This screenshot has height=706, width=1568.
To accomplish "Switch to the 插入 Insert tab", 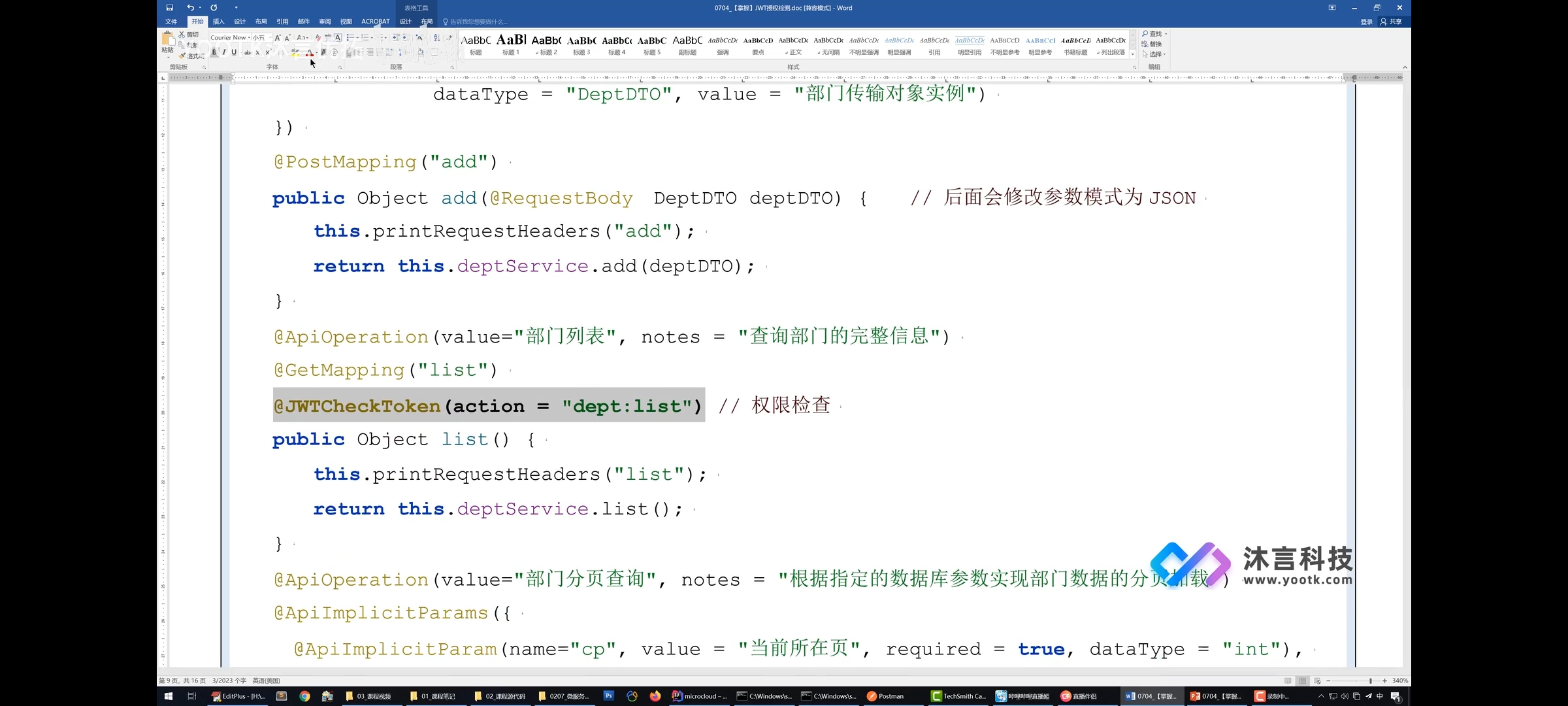I will pyautogui.click(x=218, y=22).
